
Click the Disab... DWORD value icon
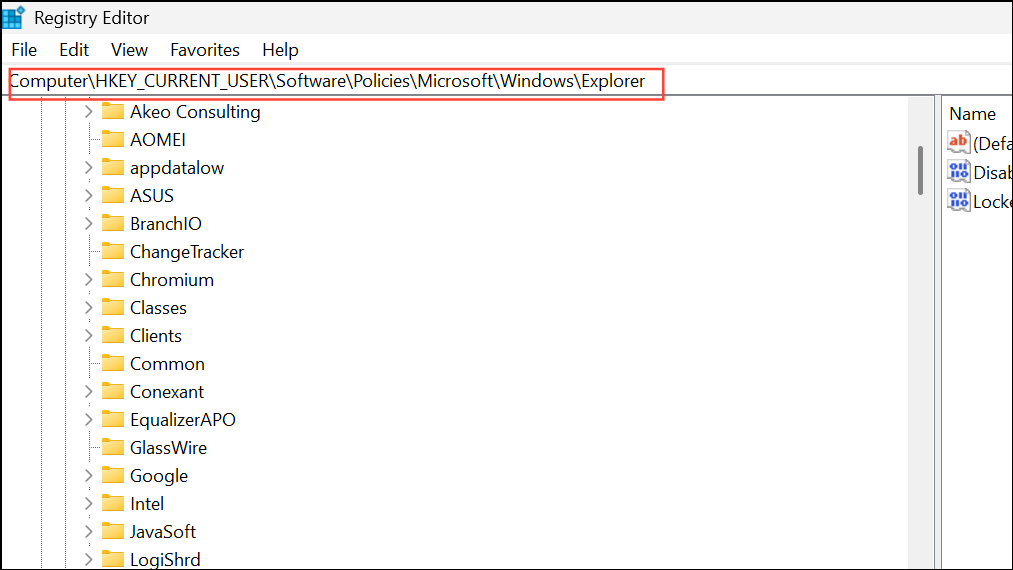(959, 171)
